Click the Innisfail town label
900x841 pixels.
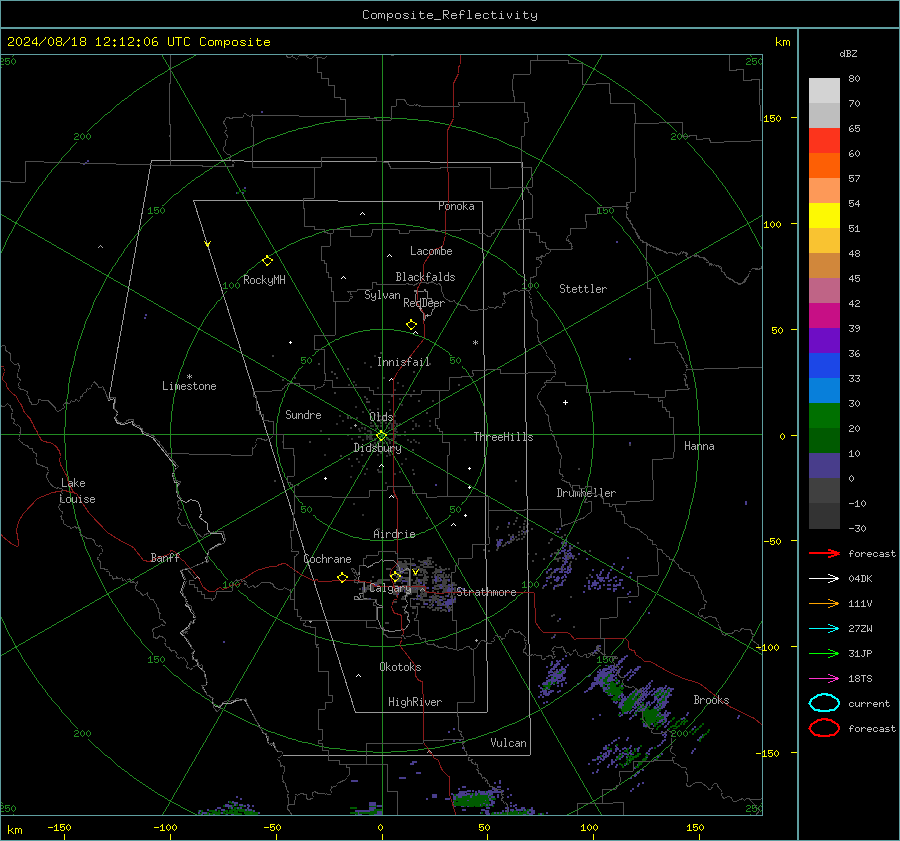pyautogui.click(x=404, y=362)
